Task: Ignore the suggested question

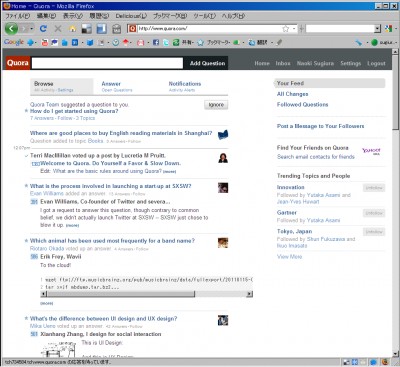Action: tap(216, 105)
